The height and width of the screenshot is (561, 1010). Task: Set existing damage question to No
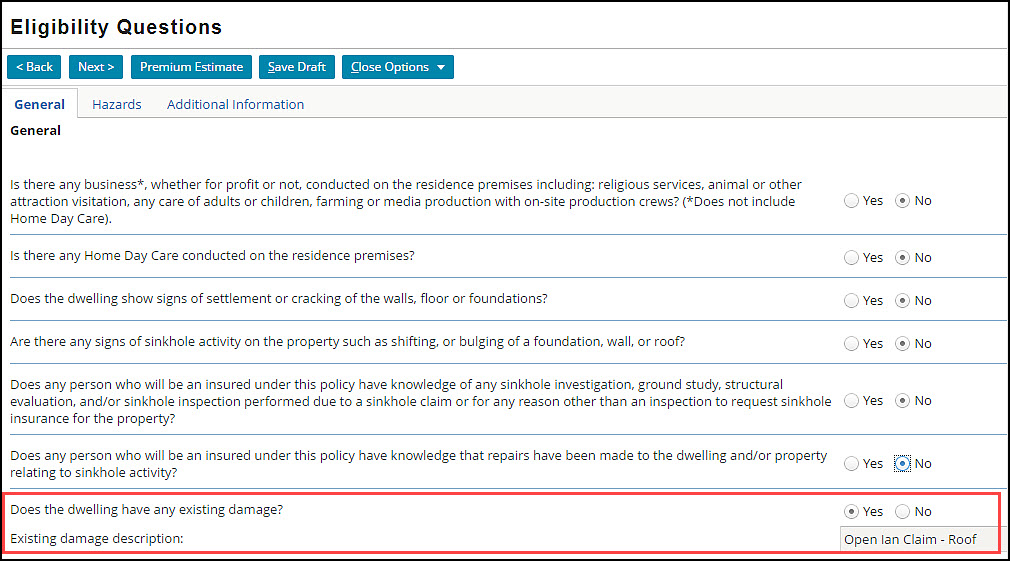click(x=902, y=511)
